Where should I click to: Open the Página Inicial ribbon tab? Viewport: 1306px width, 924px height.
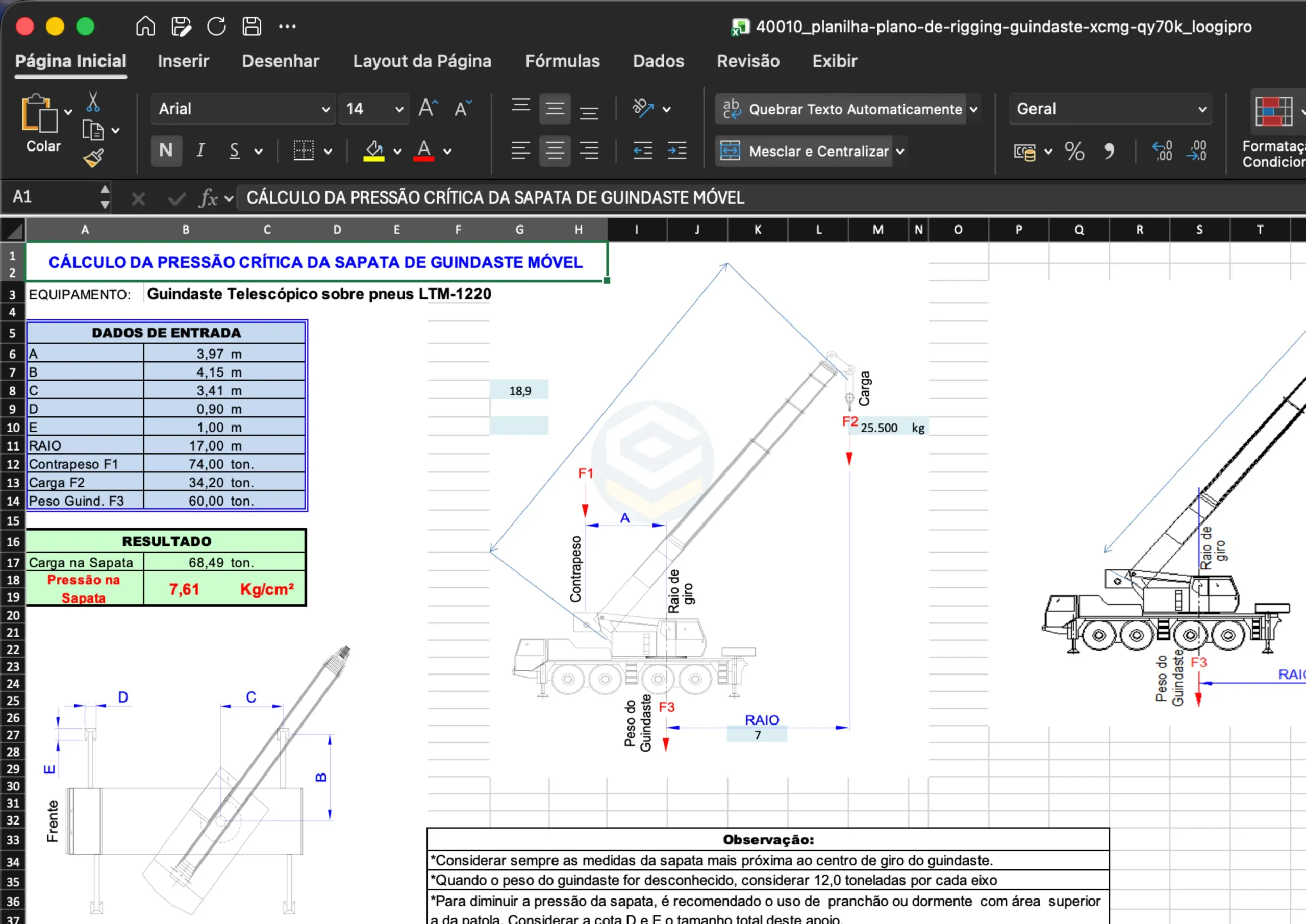tap(70, 61)
